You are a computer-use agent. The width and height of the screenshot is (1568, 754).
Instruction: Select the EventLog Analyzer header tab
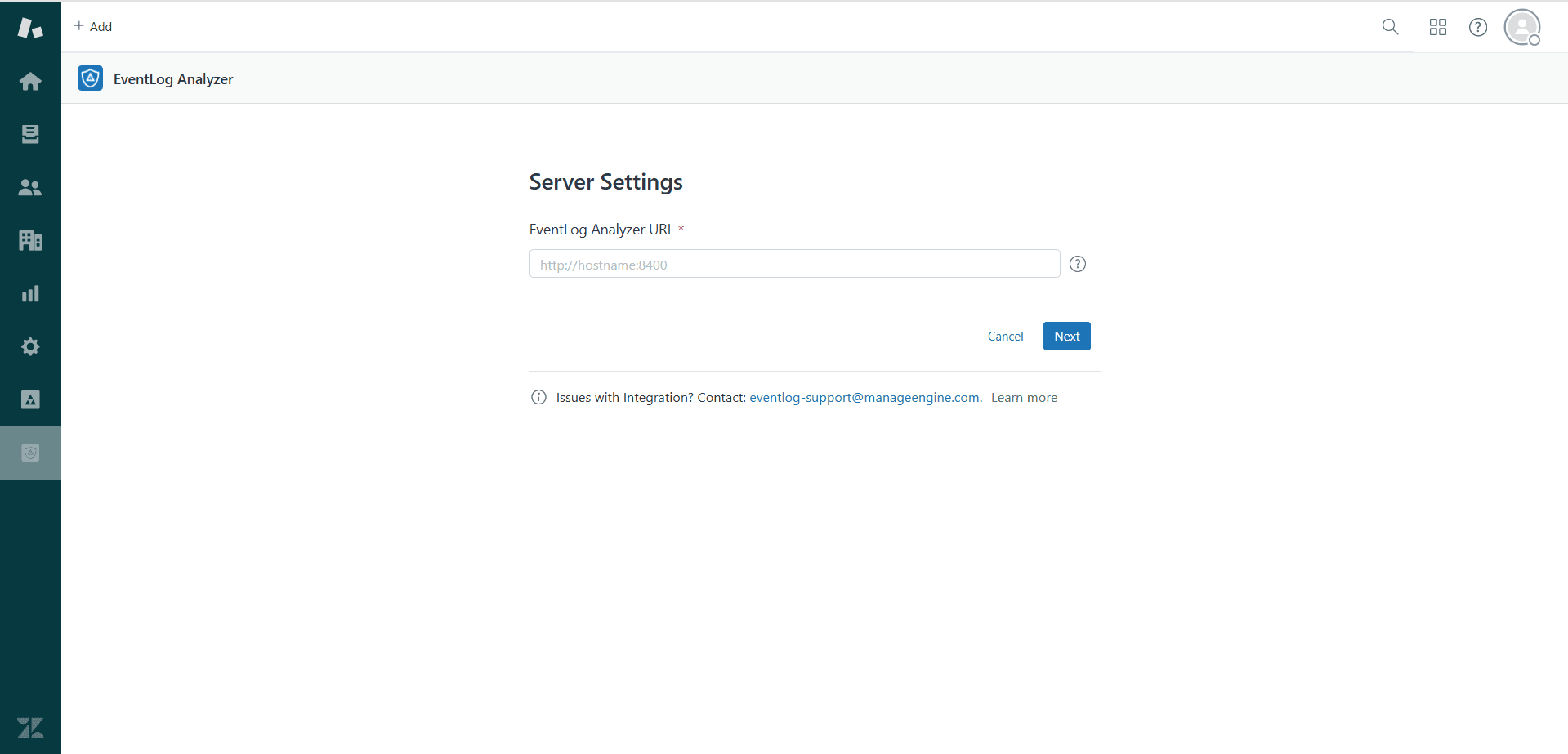pyautogui.click(x=155, y=78)
